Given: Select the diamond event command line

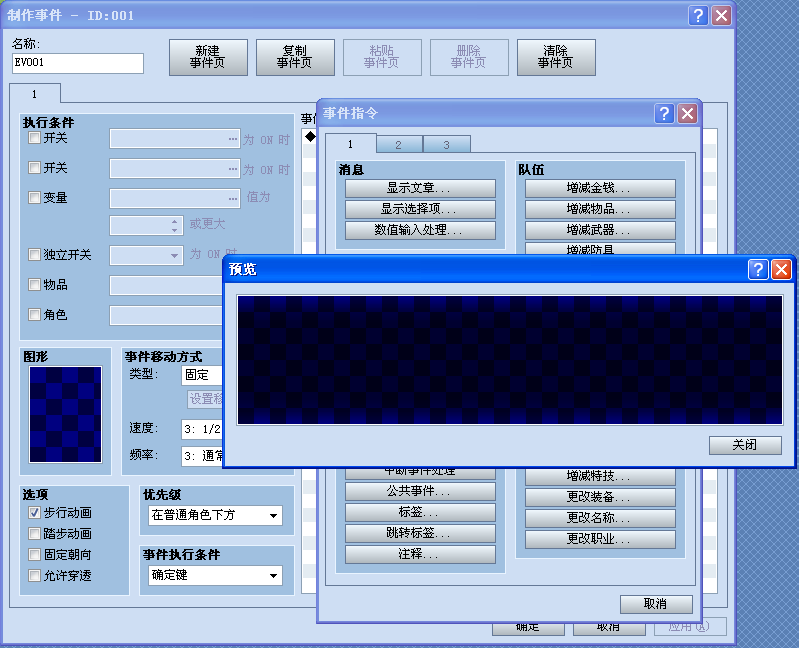Looking at the screenshot, I should [310, 137].
